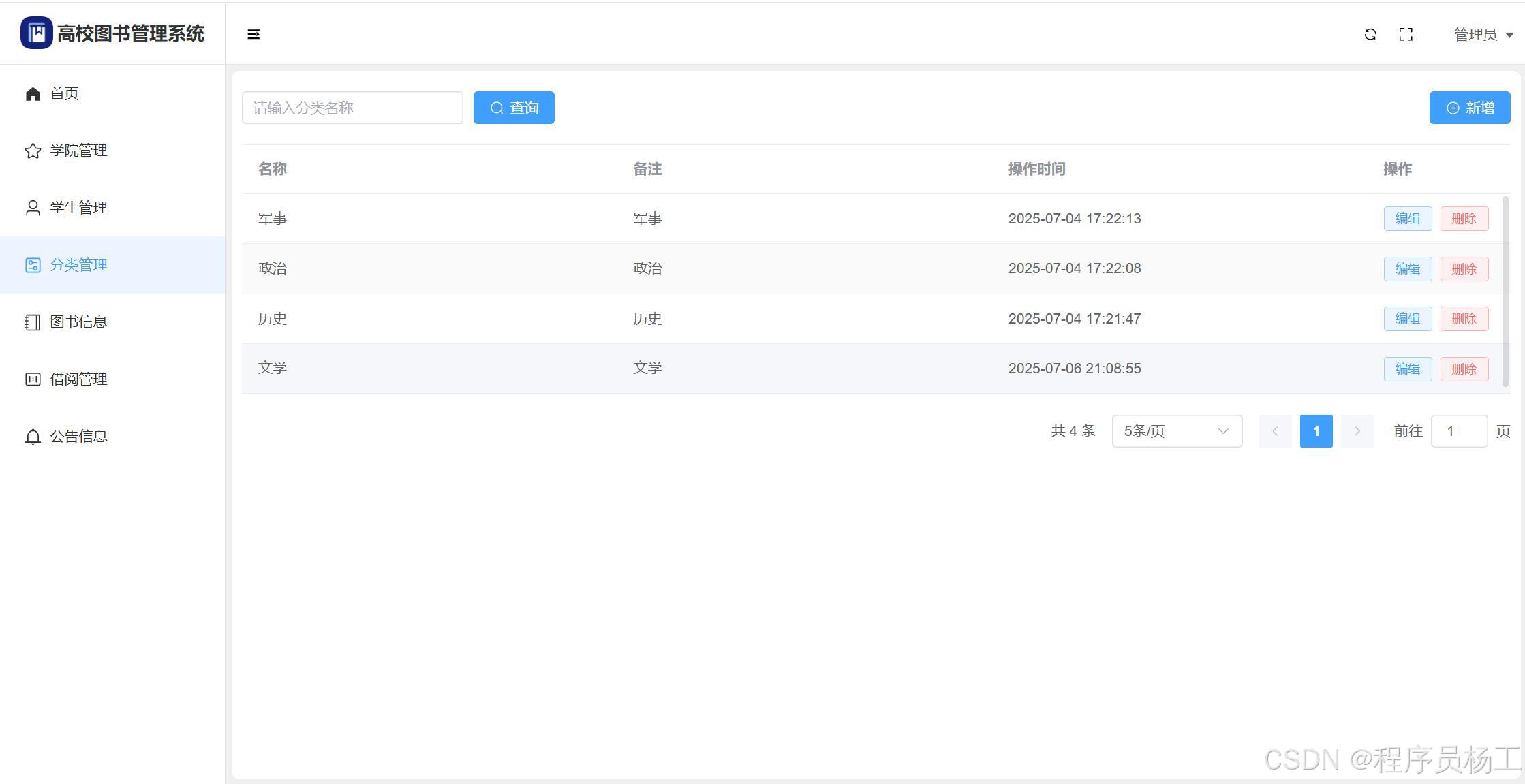Click the table's vertical scrollbar
Screen dimensions: 1525x784
point(1505,292)
